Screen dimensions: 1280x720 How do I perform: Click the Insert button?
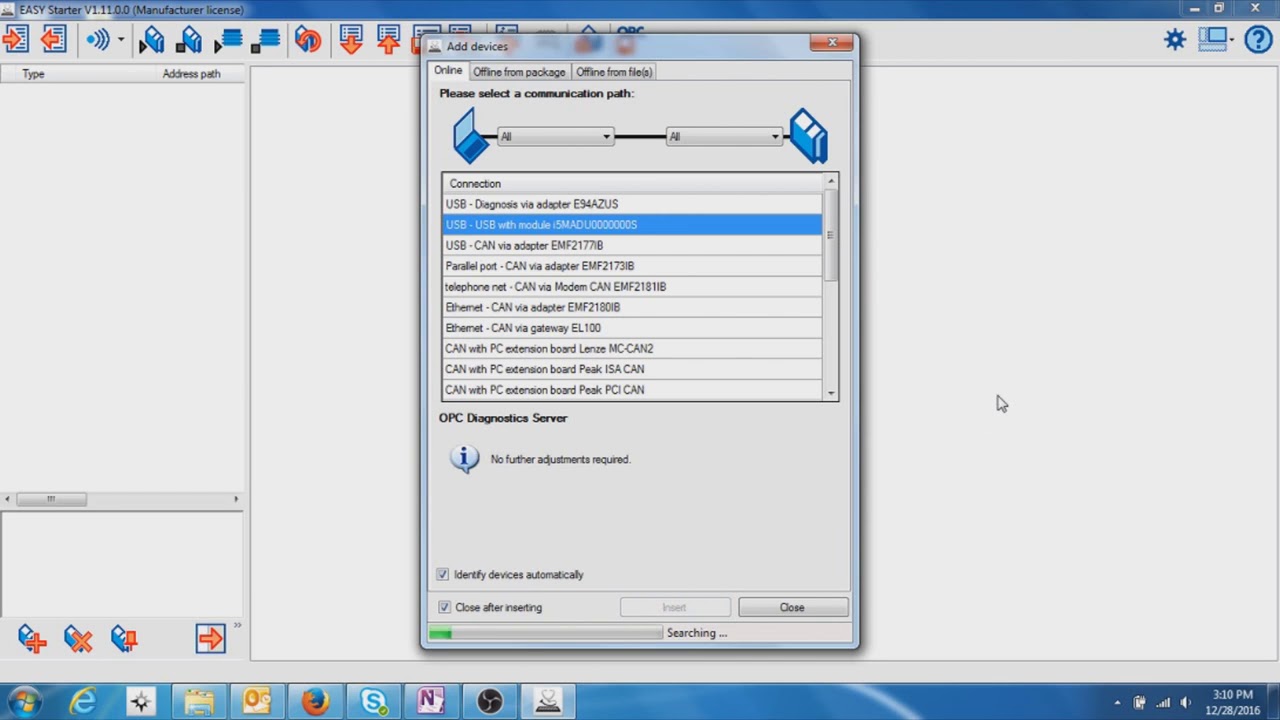[674, 608]
